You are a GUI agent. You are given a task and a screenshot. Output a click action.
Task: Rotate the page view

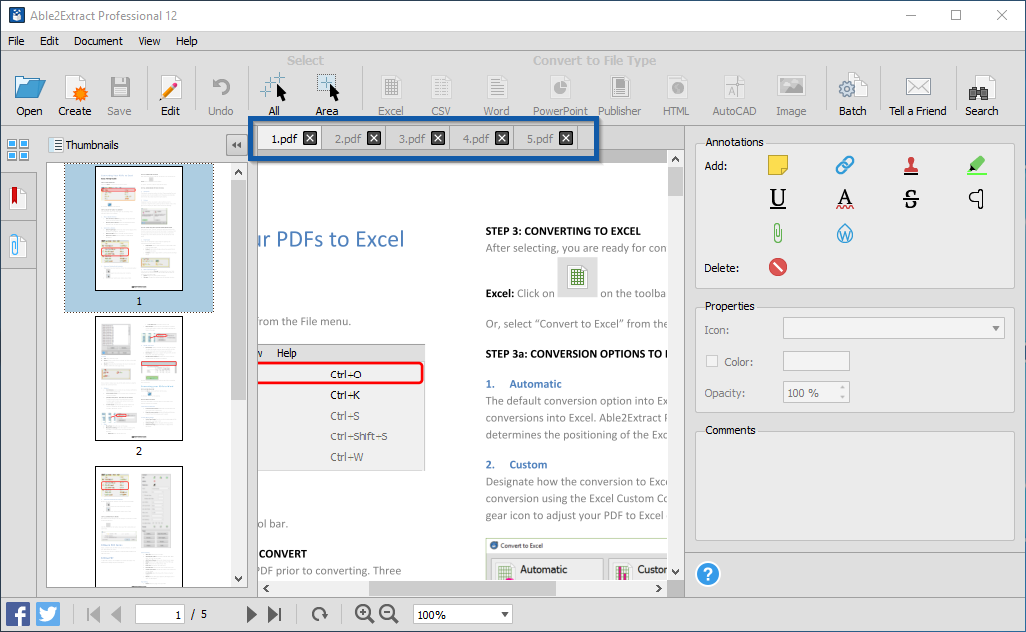pos(319,614)
